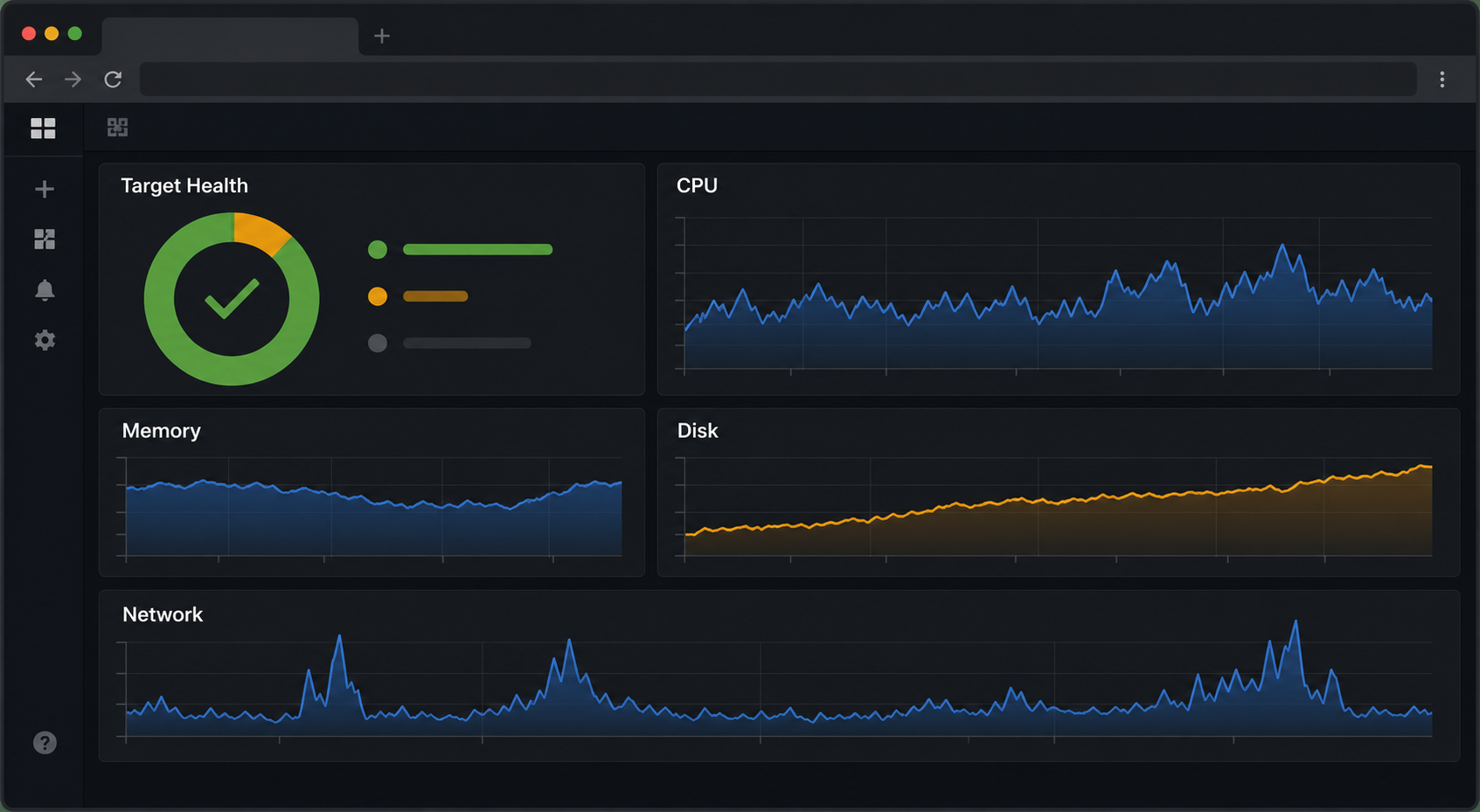Open the home grid logo in sidebar
This screenshot has width=1480, height=812.
coord(43,128)
